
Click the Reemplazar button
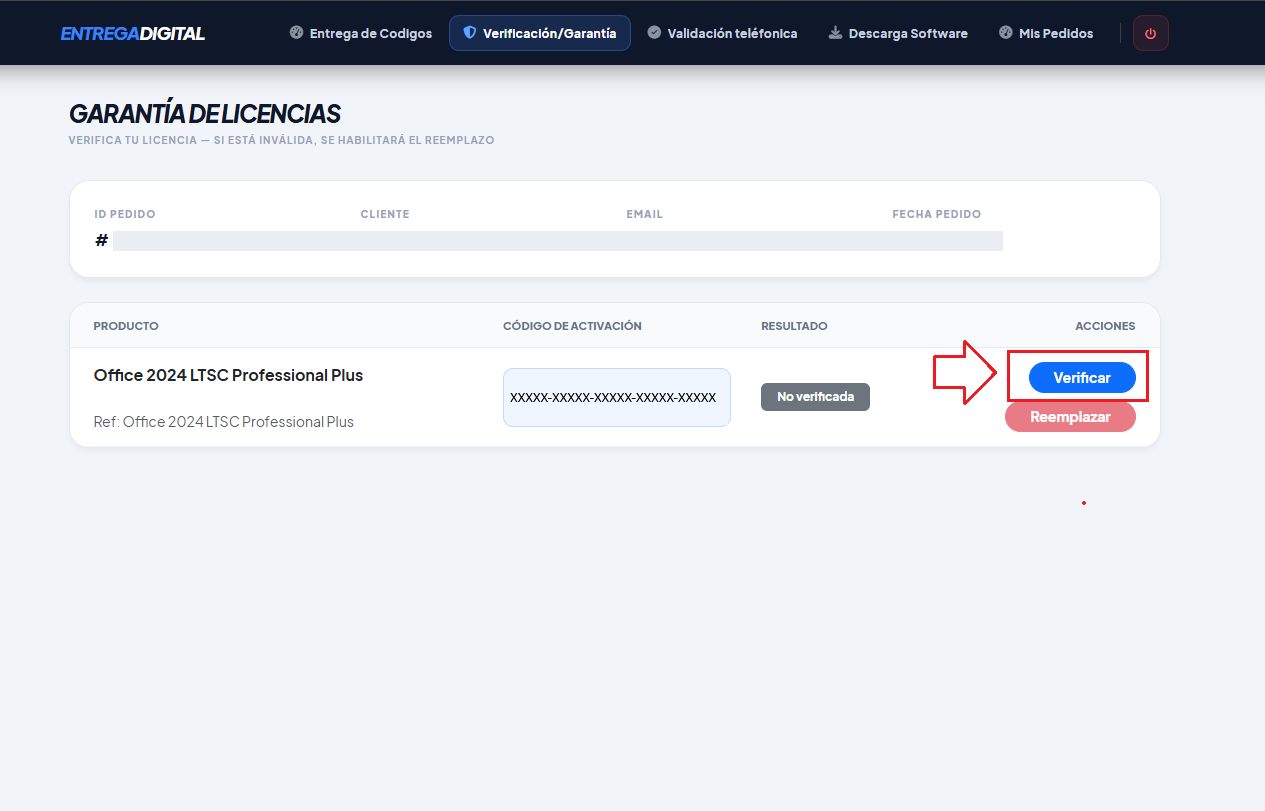[1070, 417]
